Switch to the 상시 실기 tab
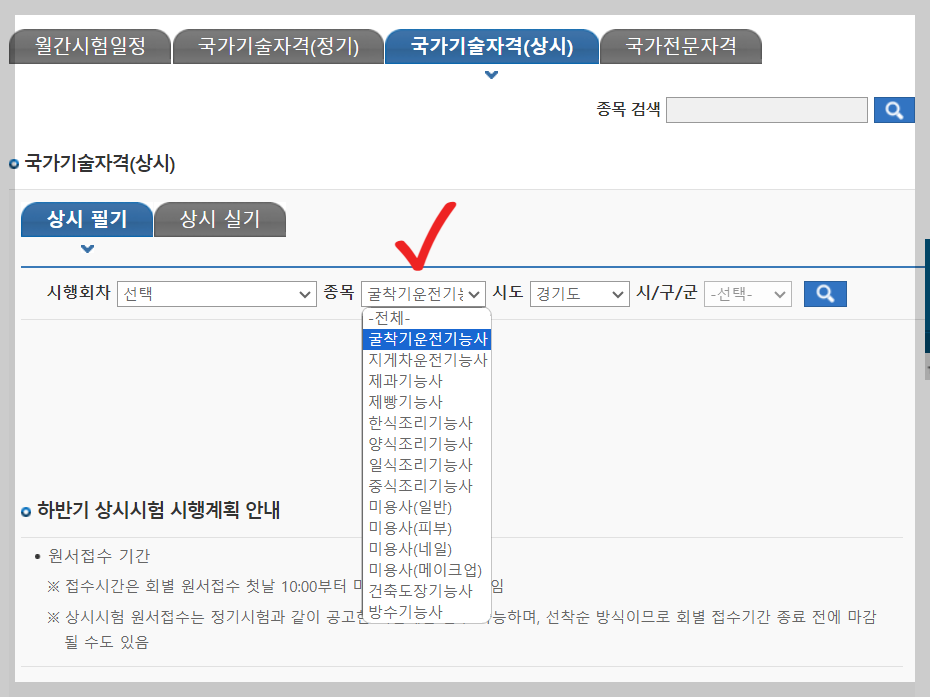 220,218
